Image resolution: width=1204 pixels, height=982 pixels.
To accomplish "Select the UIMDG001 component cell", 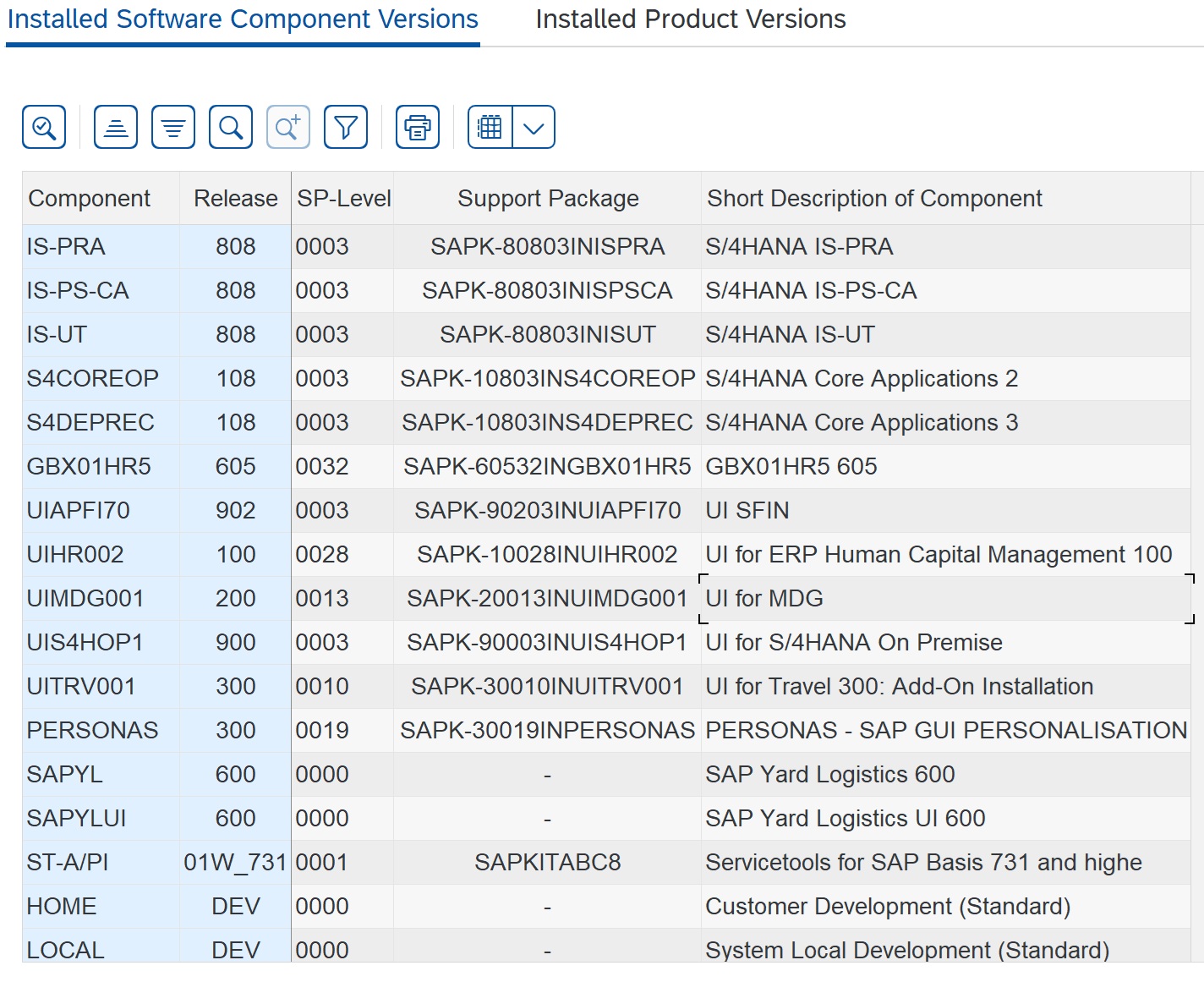I will (101, 598).
